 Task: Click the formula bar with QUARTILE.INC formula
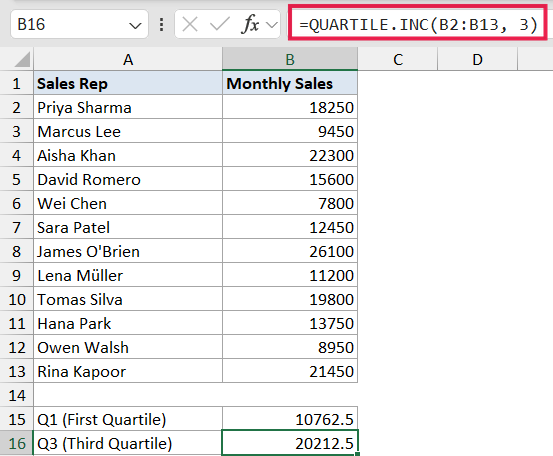click(x=418, y=24)
